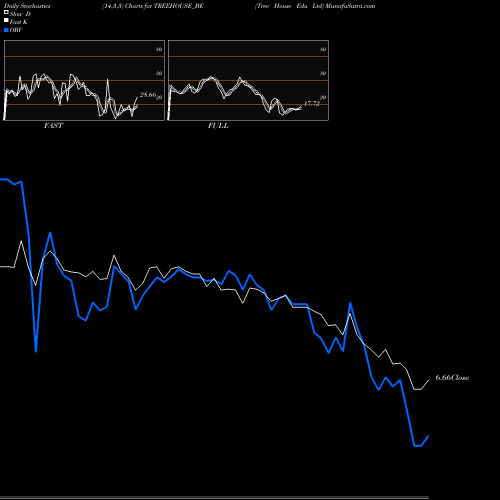Click the '6.66Close' price label
The width and height of the screenshot is (500, 500).
click(452, 378)
